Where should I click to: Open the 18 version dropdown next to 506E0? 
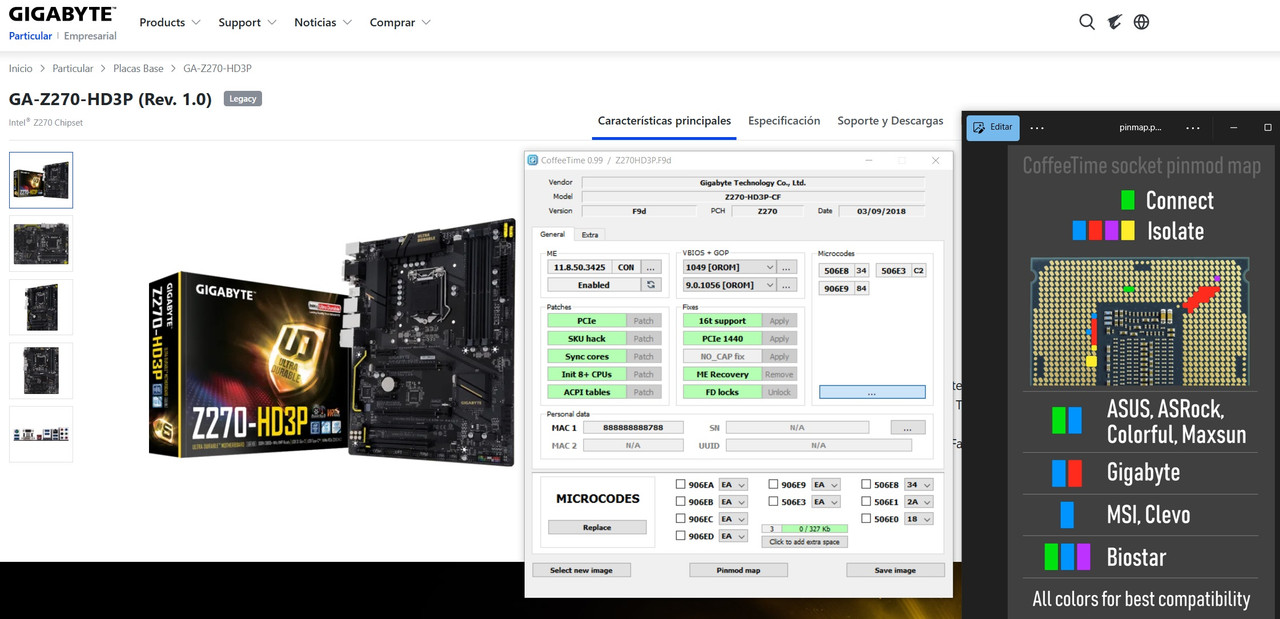[918, 519]
